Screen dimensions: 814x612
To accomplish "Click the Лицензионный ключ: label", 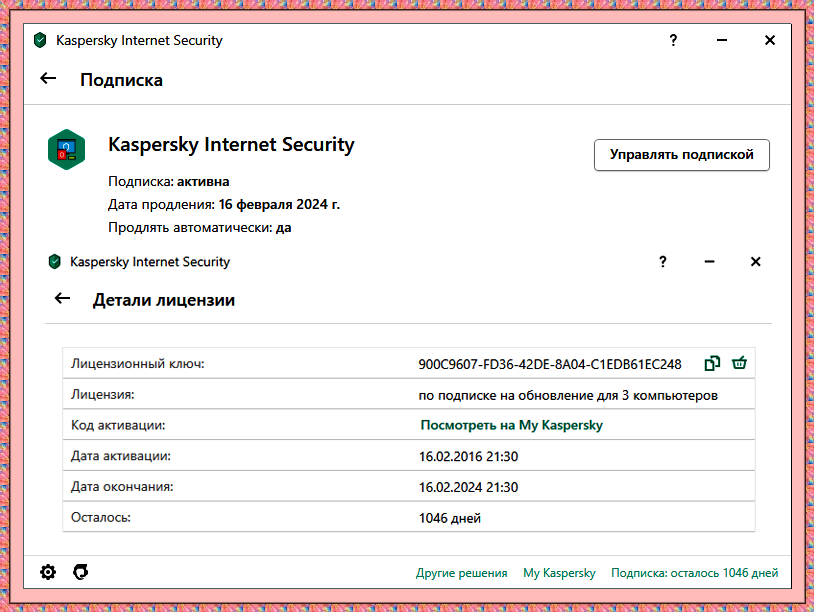I will [138, 364].
